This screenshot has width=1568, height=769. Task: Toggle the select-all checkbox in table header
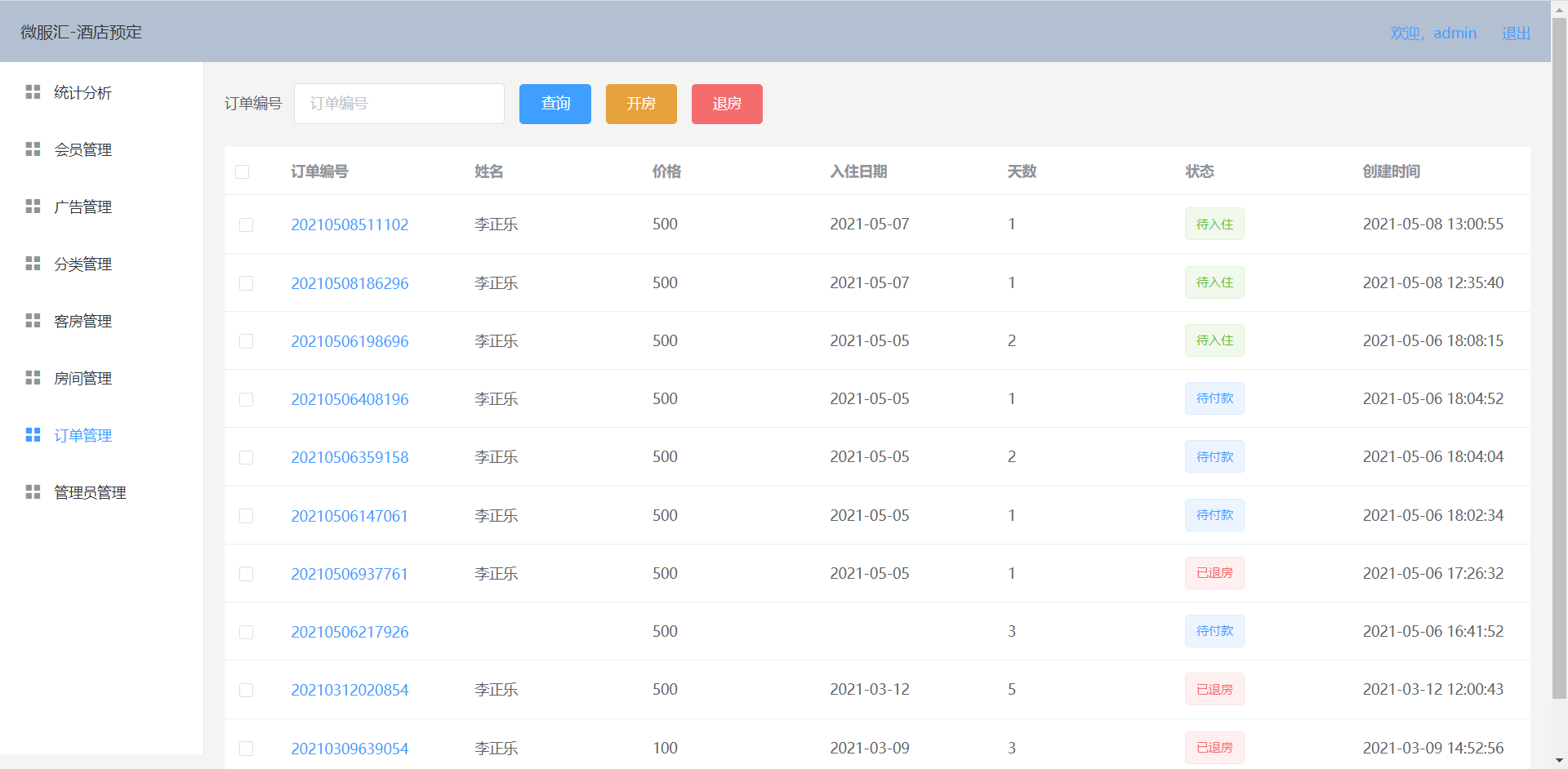click(242, 171)
